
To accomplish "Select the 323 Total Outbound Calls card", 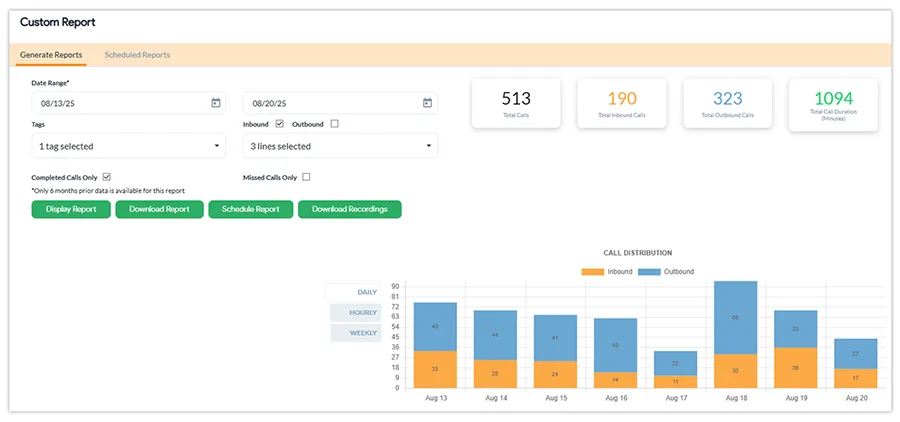I will click(x=728, y=103).
